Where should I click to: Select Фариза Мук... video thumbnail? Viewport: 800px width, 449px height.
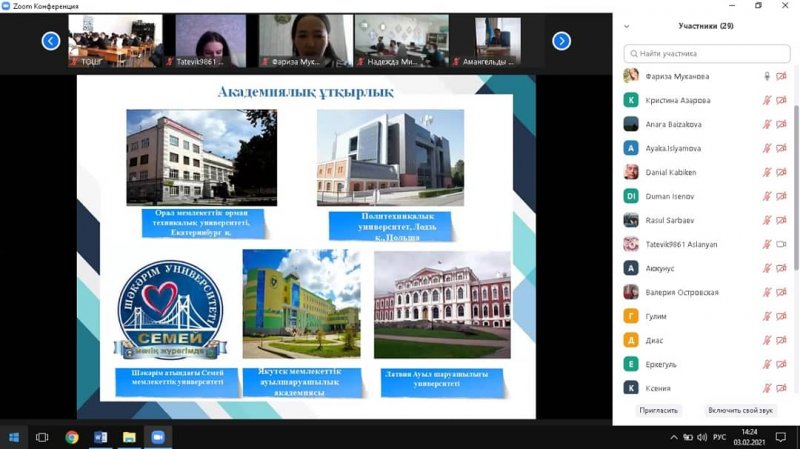coord(306,41)
